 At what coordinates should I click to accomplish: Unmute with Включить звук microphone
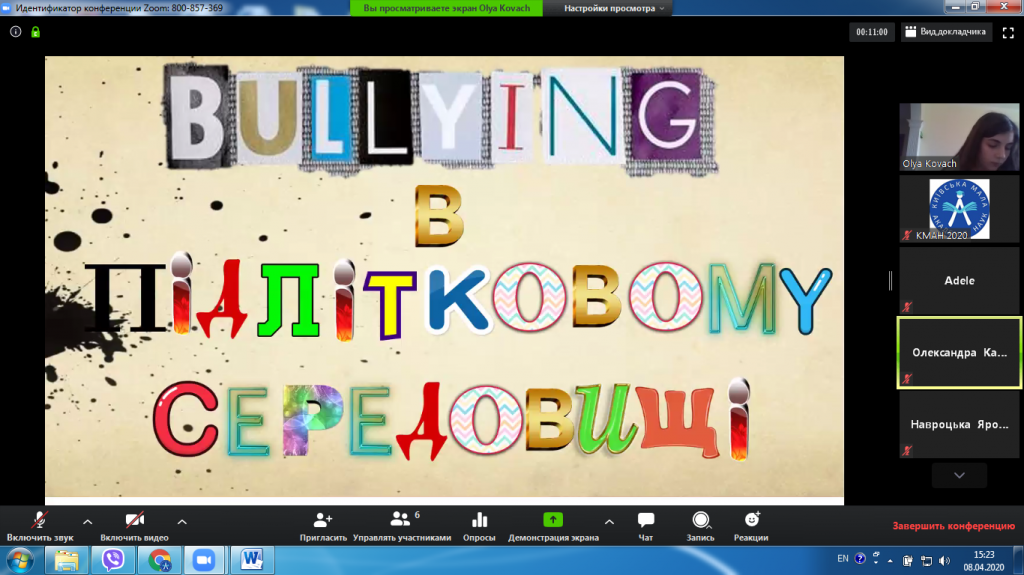pyautogui.click(x=40, y=526)
